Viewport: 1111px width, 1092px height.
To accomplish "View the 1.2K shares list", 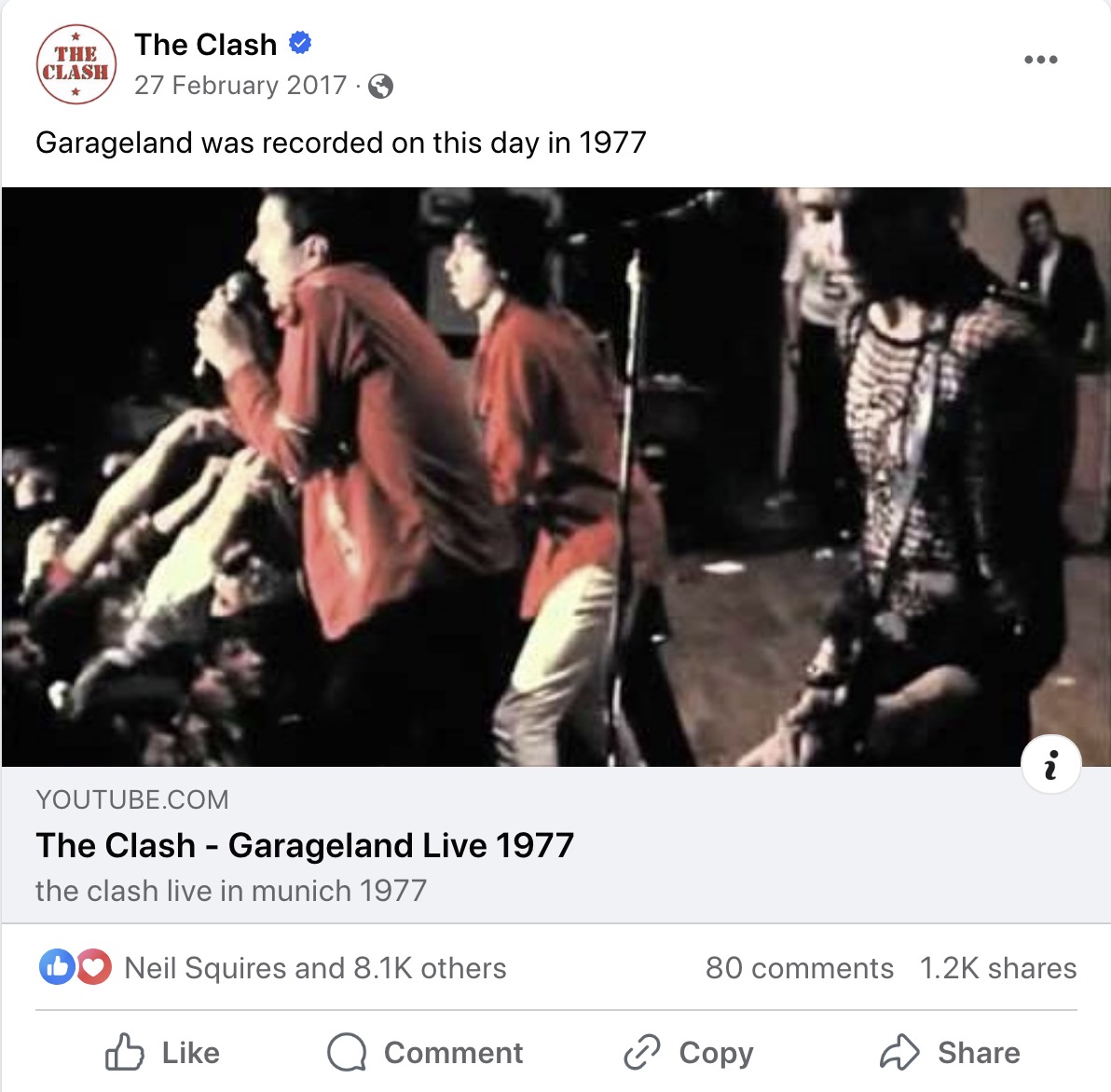I will tap(997, 968).
